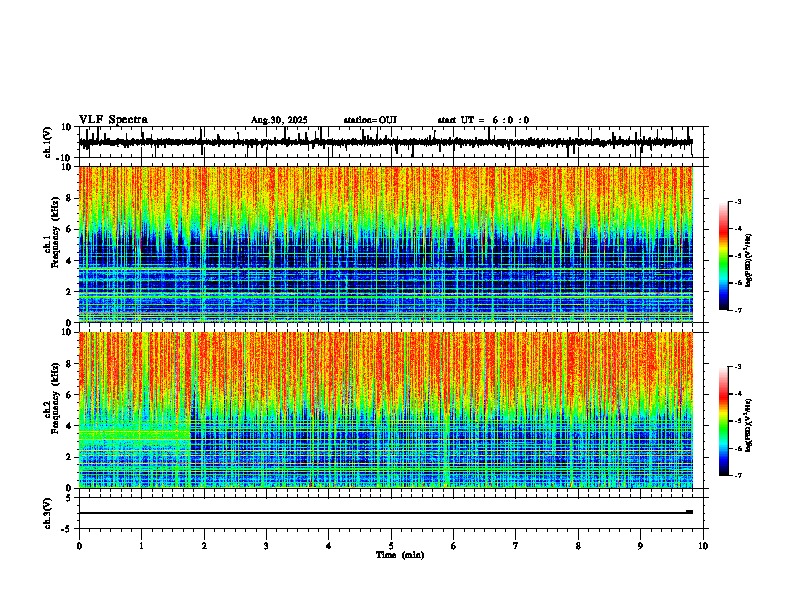The image size is (792, 612).
Task: Click the "5" tick on ch.3 voltage axis
Action: pyautogui.click(x=70, y=498)
